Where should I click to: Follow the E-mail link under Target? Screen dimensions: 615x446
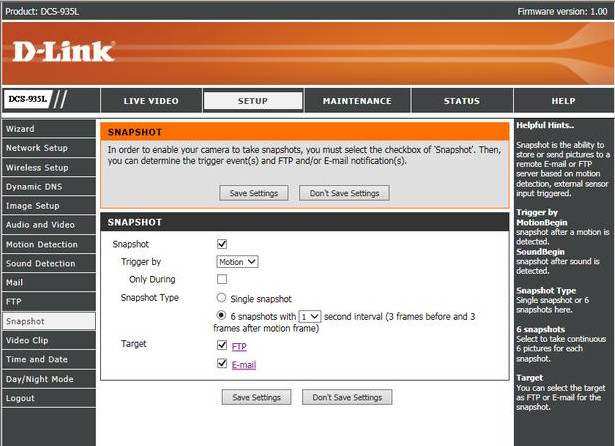tap(244, 365)
